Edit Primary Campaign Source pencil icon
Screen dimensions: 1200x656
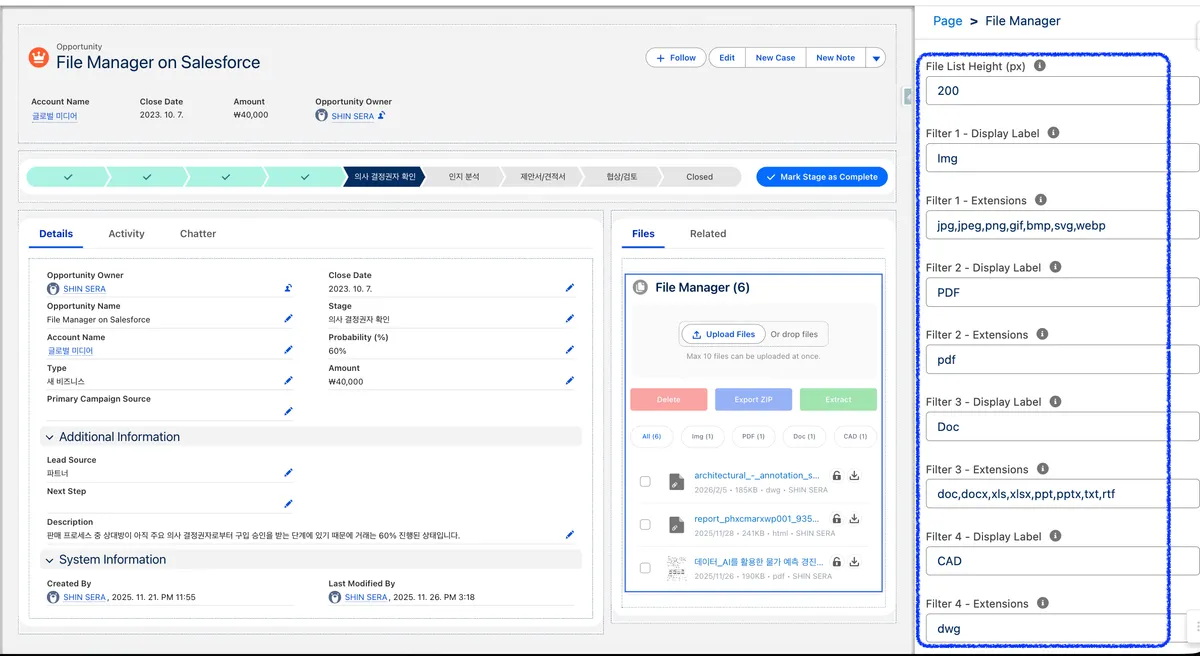288,411
